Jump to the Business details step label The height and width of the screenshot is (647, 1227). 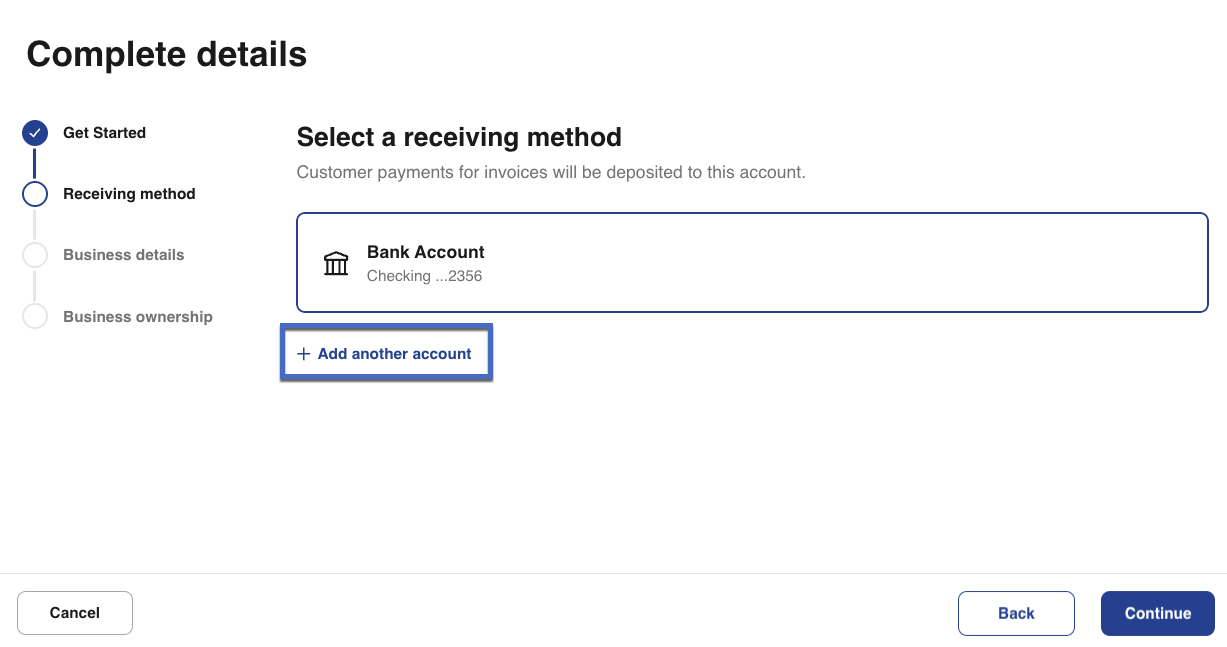click(123, 255)
